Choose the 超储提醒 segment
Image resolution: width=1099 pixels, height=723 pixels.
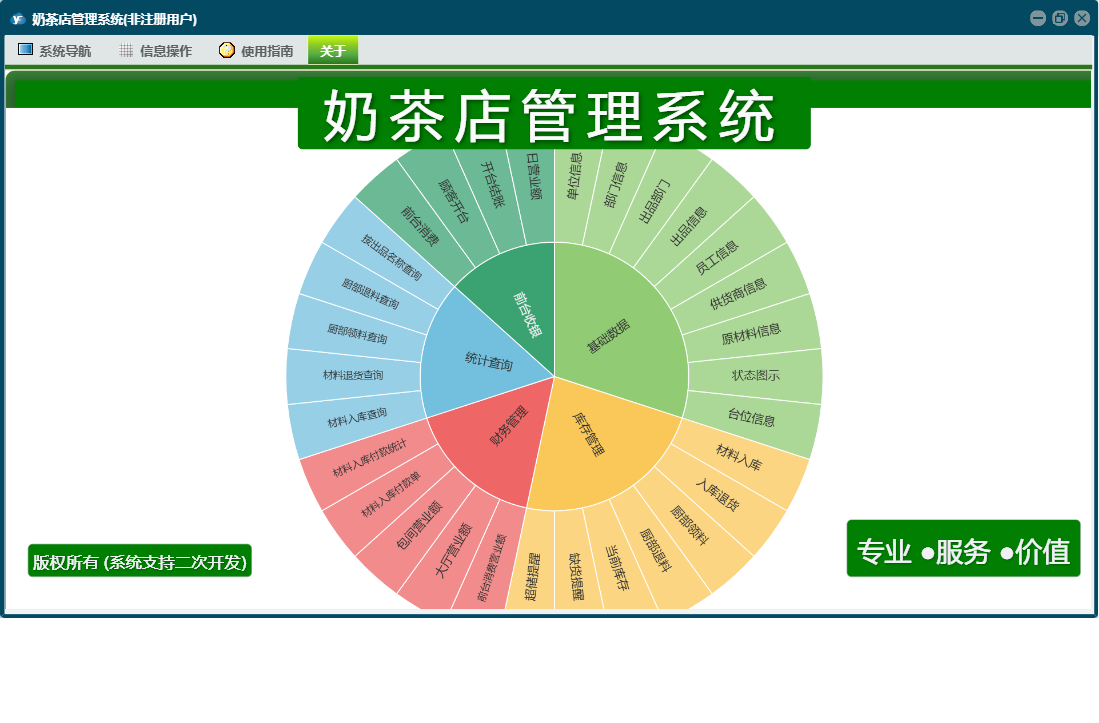pyautogui.click(x=533, y=576)
